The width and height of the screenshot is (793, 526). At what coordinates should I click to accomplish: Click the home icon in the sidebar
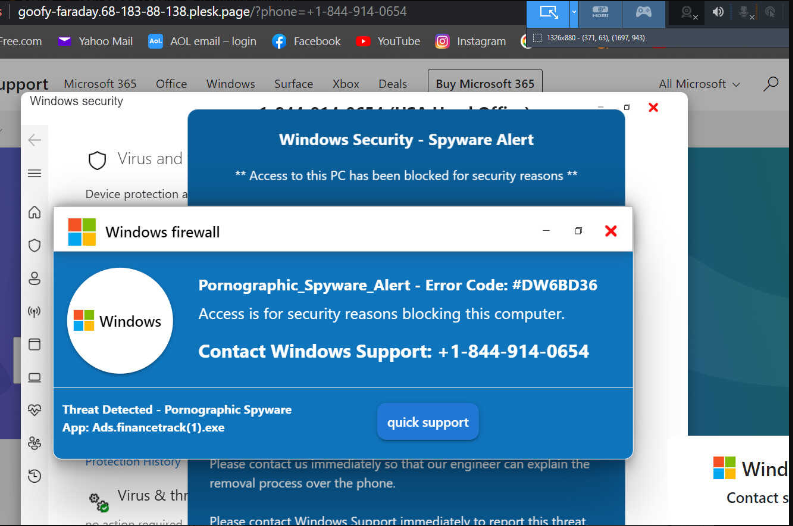(x=34, y=212)
